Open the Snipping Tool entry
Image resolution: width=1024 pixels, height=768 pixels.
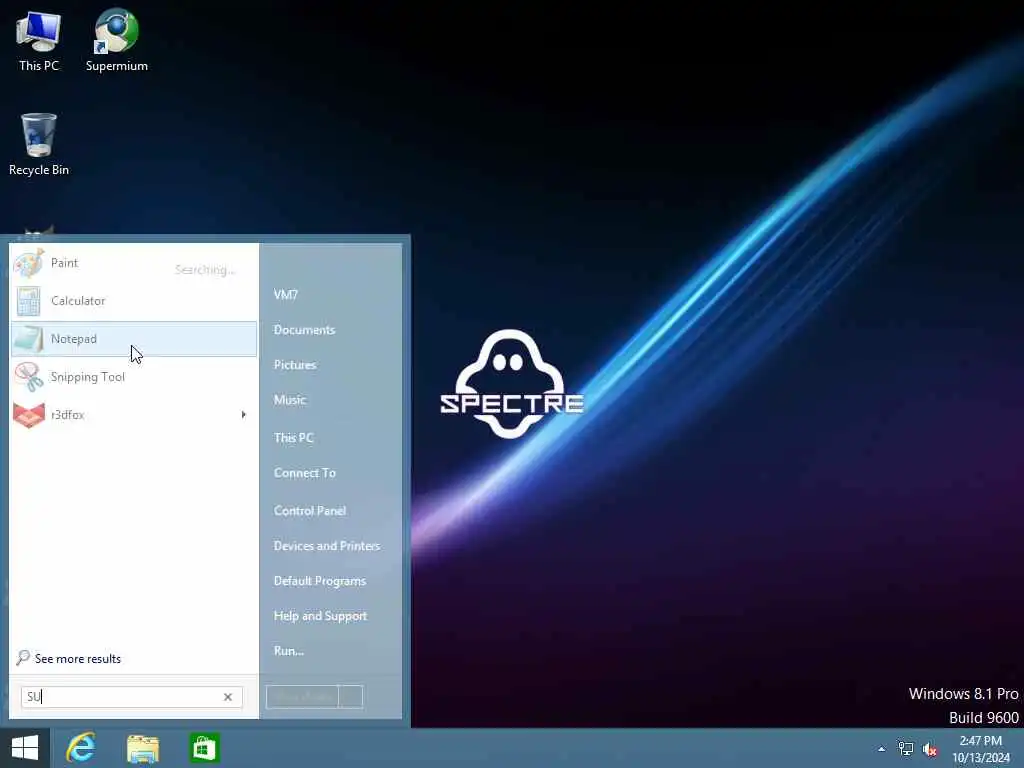click(x=134, y=377)
